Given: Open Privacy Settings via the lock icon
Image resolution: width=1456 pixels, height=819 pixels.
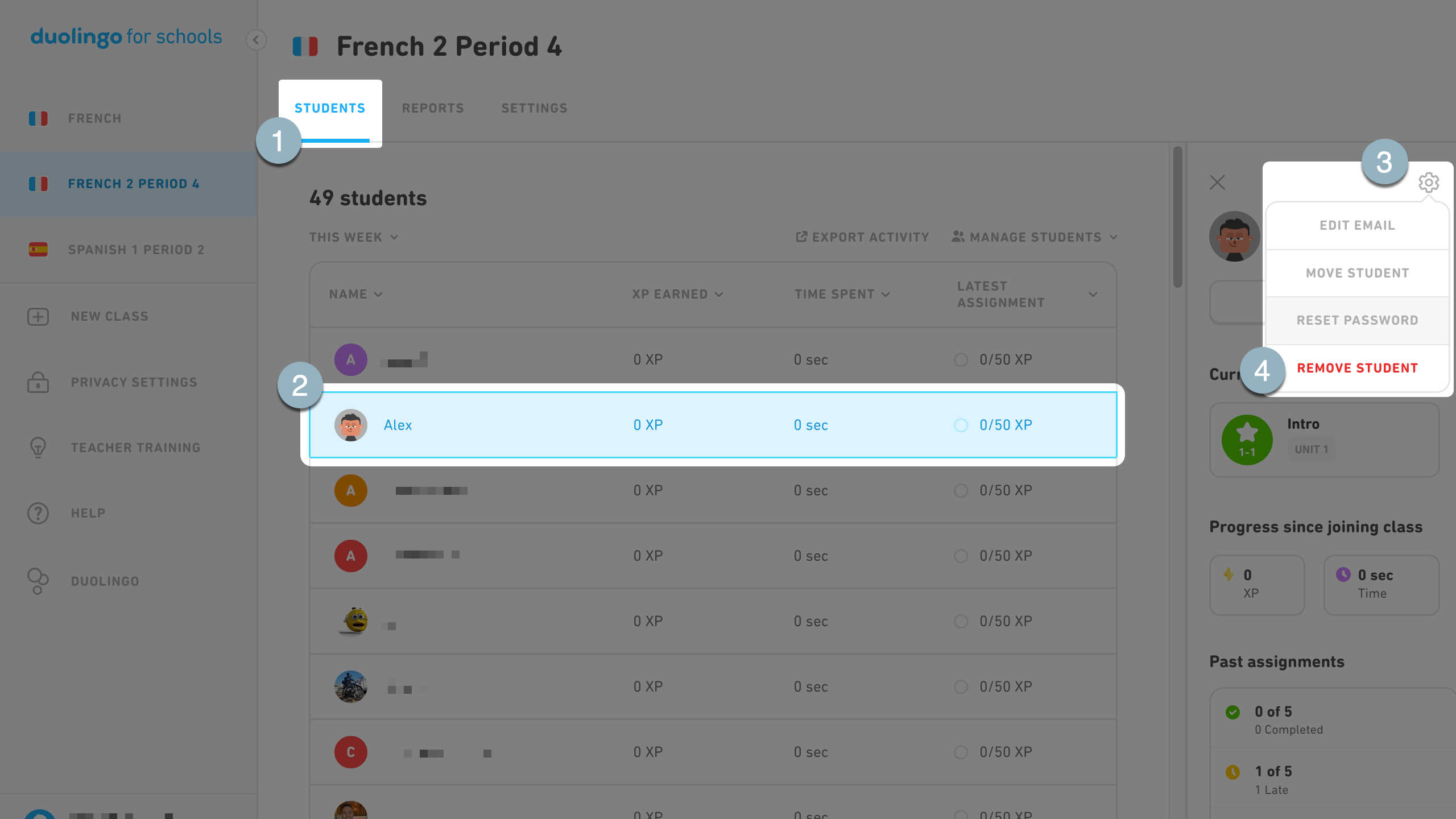Looking at the screenshot, I should 38,382.
